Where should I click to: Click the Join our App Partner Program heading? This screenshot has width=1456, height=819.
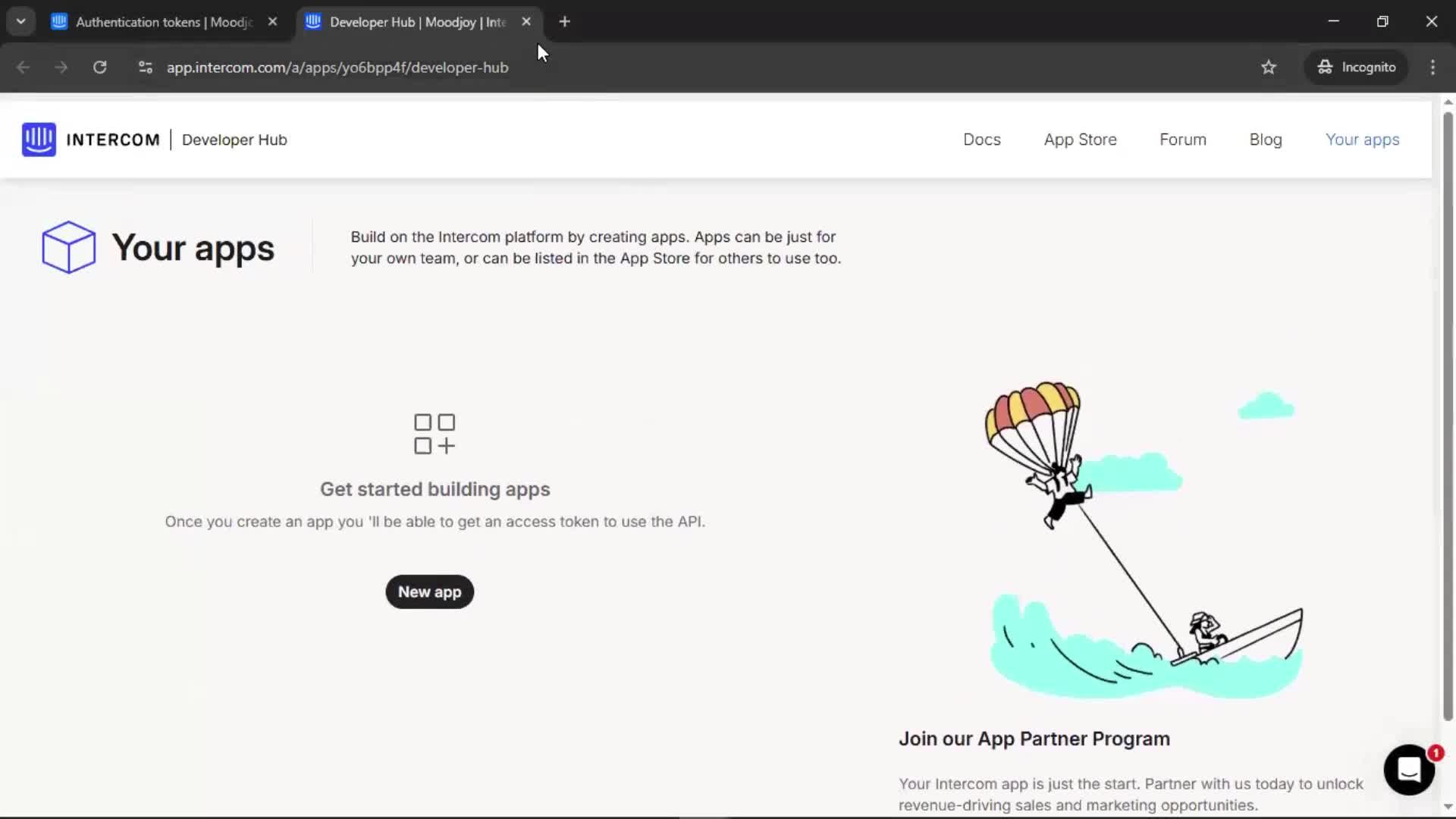1034,739
